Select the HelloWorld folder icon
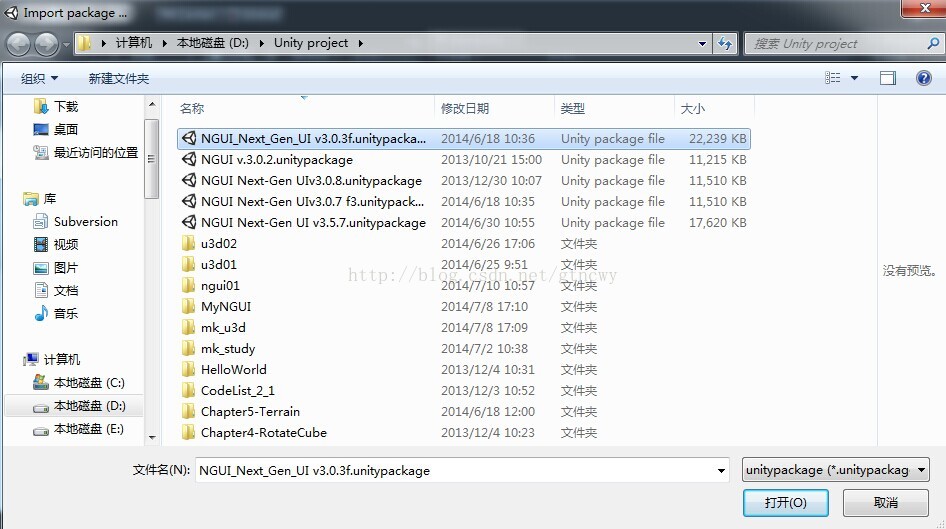The width and height of the screenshot is (946, 529). point(189,369)
